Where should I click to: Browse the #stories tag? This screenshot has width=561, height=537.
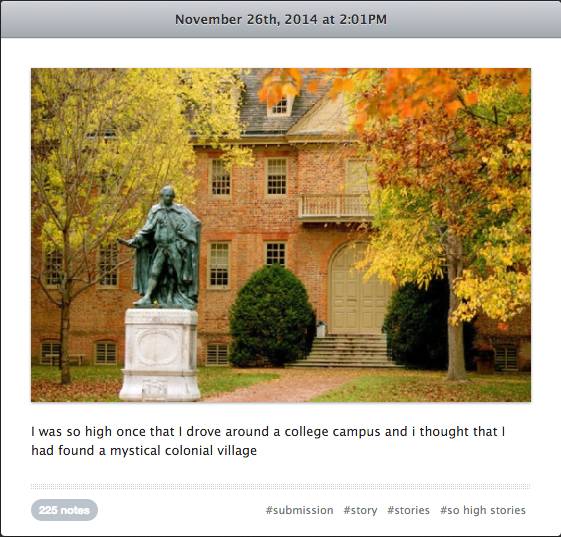(408, 510)
